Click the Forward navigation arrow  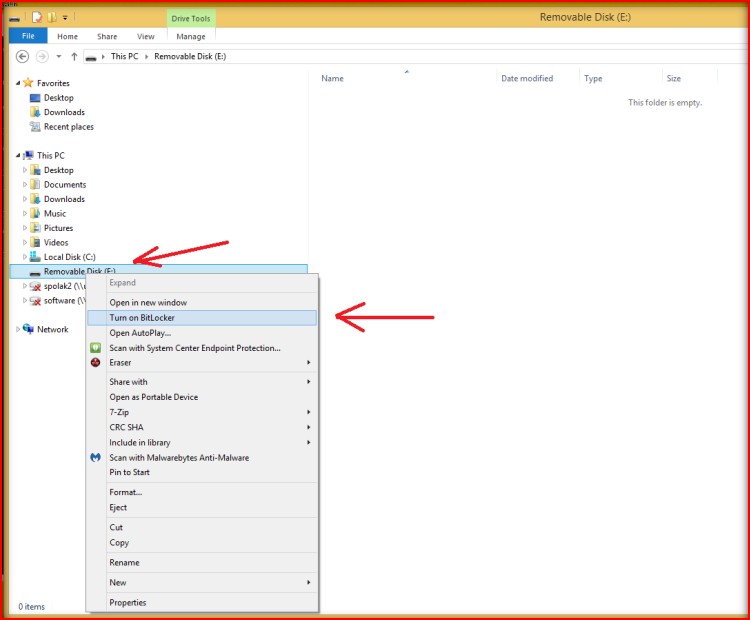(x=42, y=56)
